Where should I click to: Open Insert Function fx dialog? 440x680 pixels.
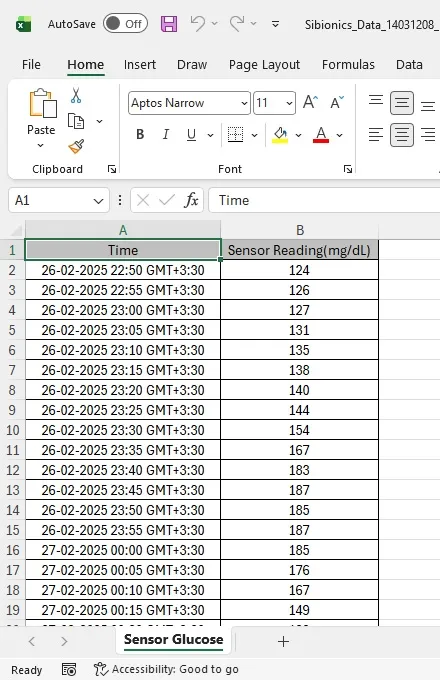[x=191, y=200]
